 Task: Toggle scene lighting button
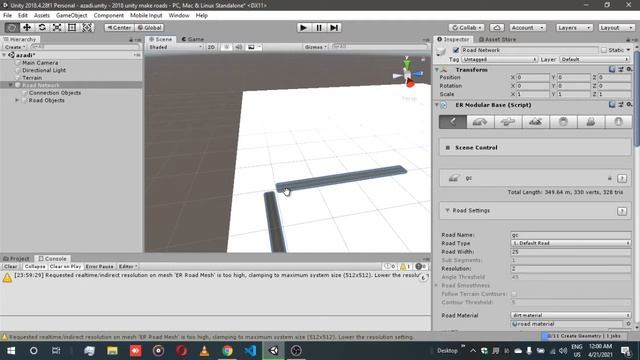coord(227,47)
